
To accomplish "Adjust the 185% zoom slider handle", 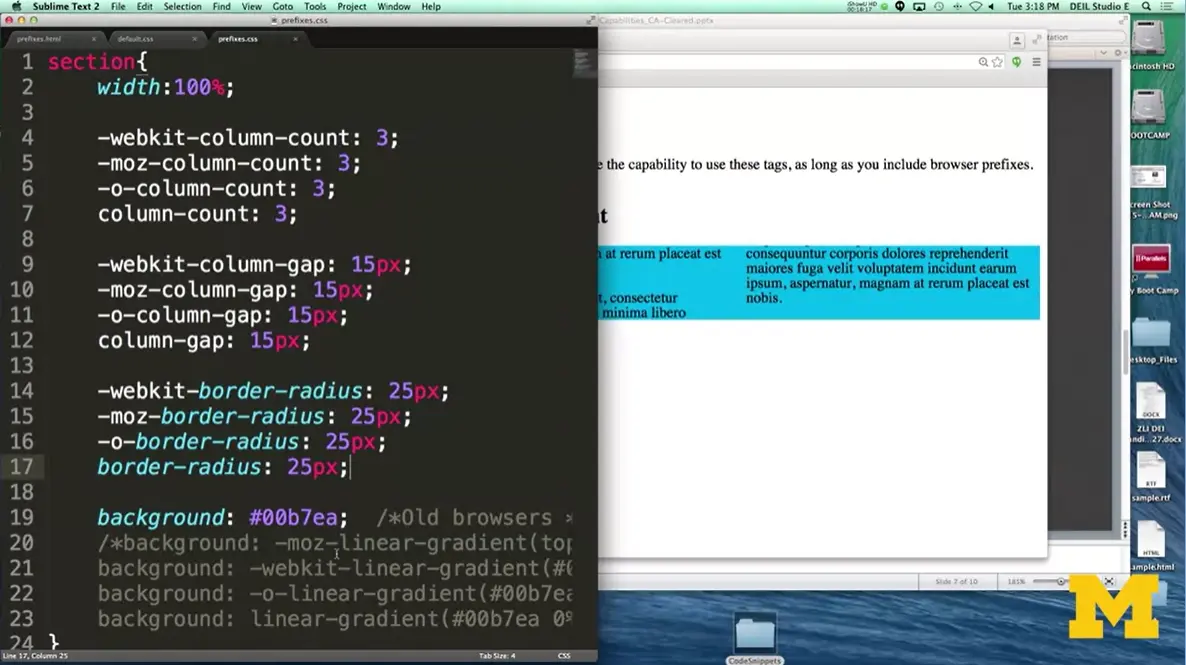I will pos(1059,581).
